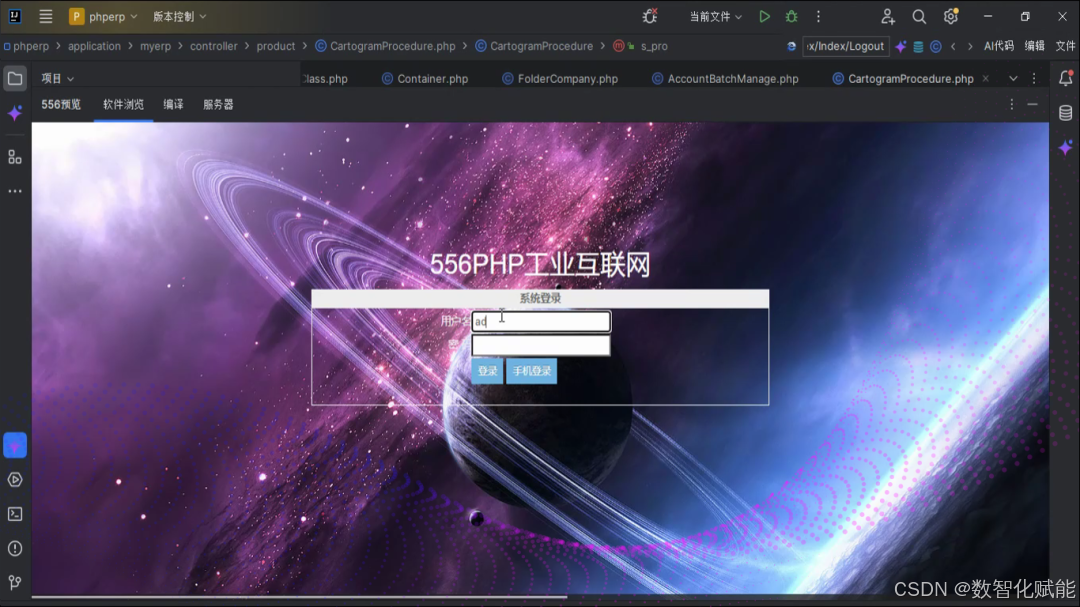Open more run actions three-dot menu
This screenshot has height=607, width=1080.
pos(818,16)
